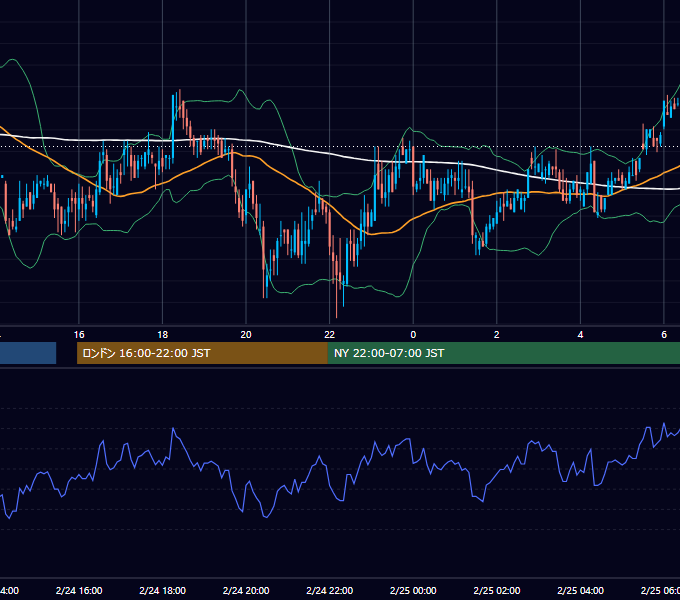
Task: Click the upper time axis label 2
Action: tap(497, 335)
